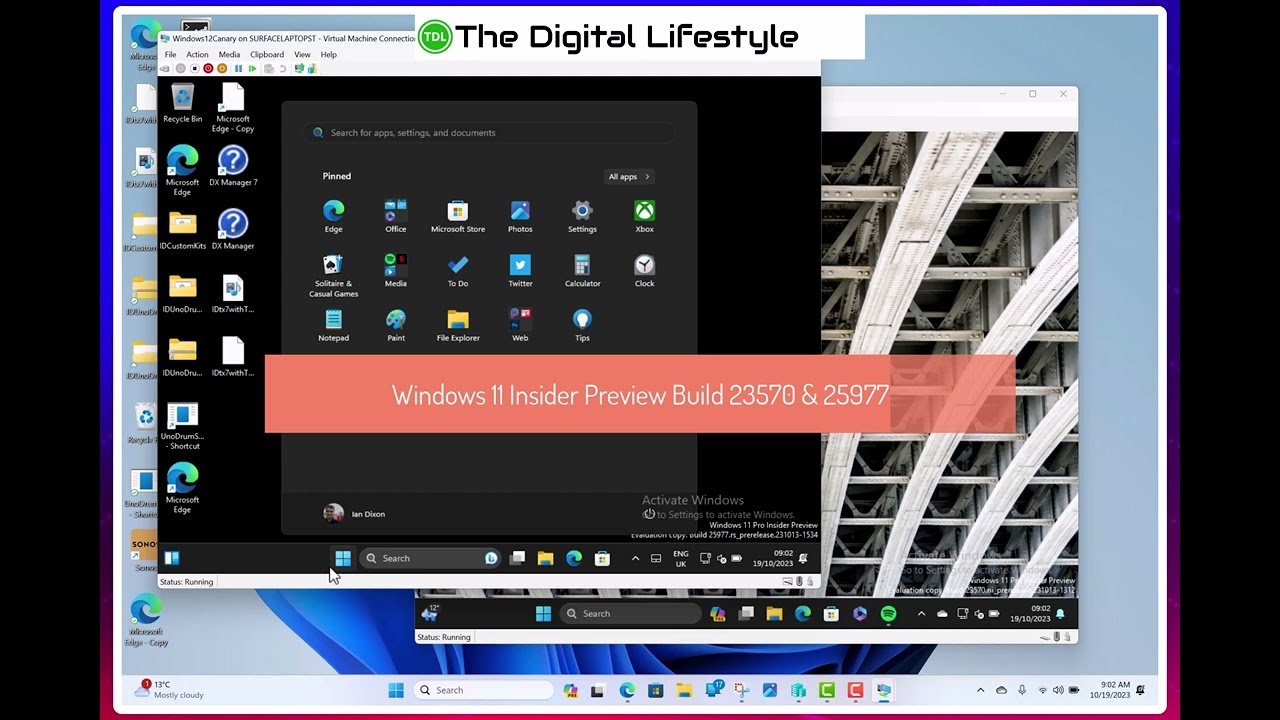
Task: Open pinned Office app in the Start menu
Action: tap(396, 216)
